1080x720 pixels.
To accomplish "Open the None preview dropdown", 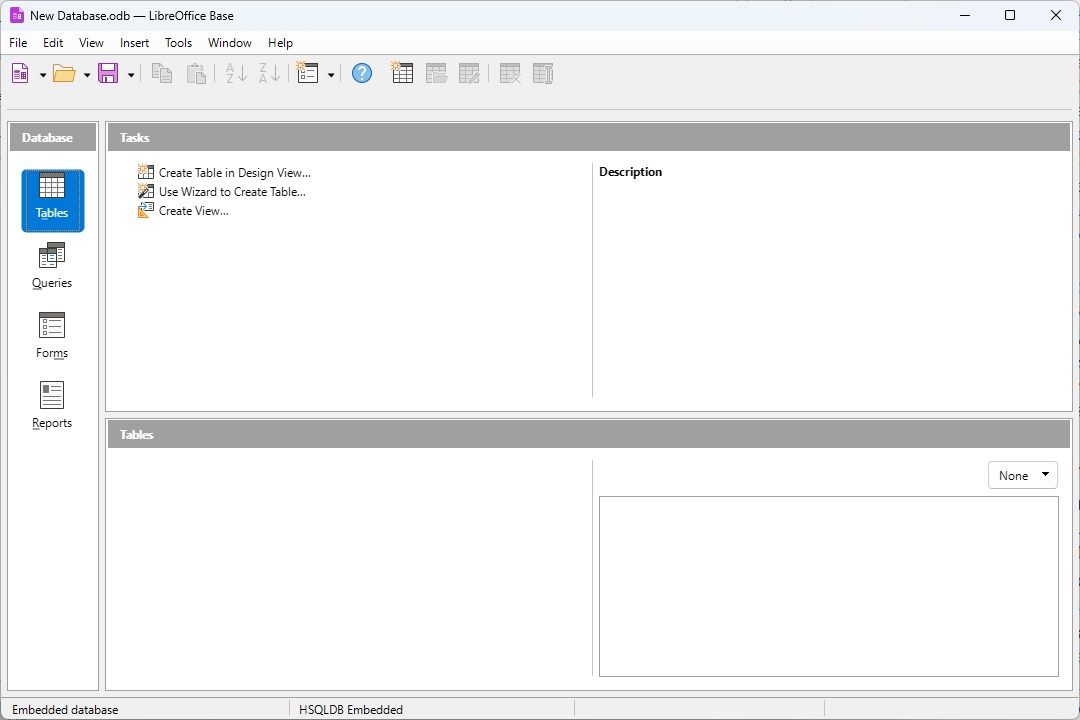I will point(1023,475).
